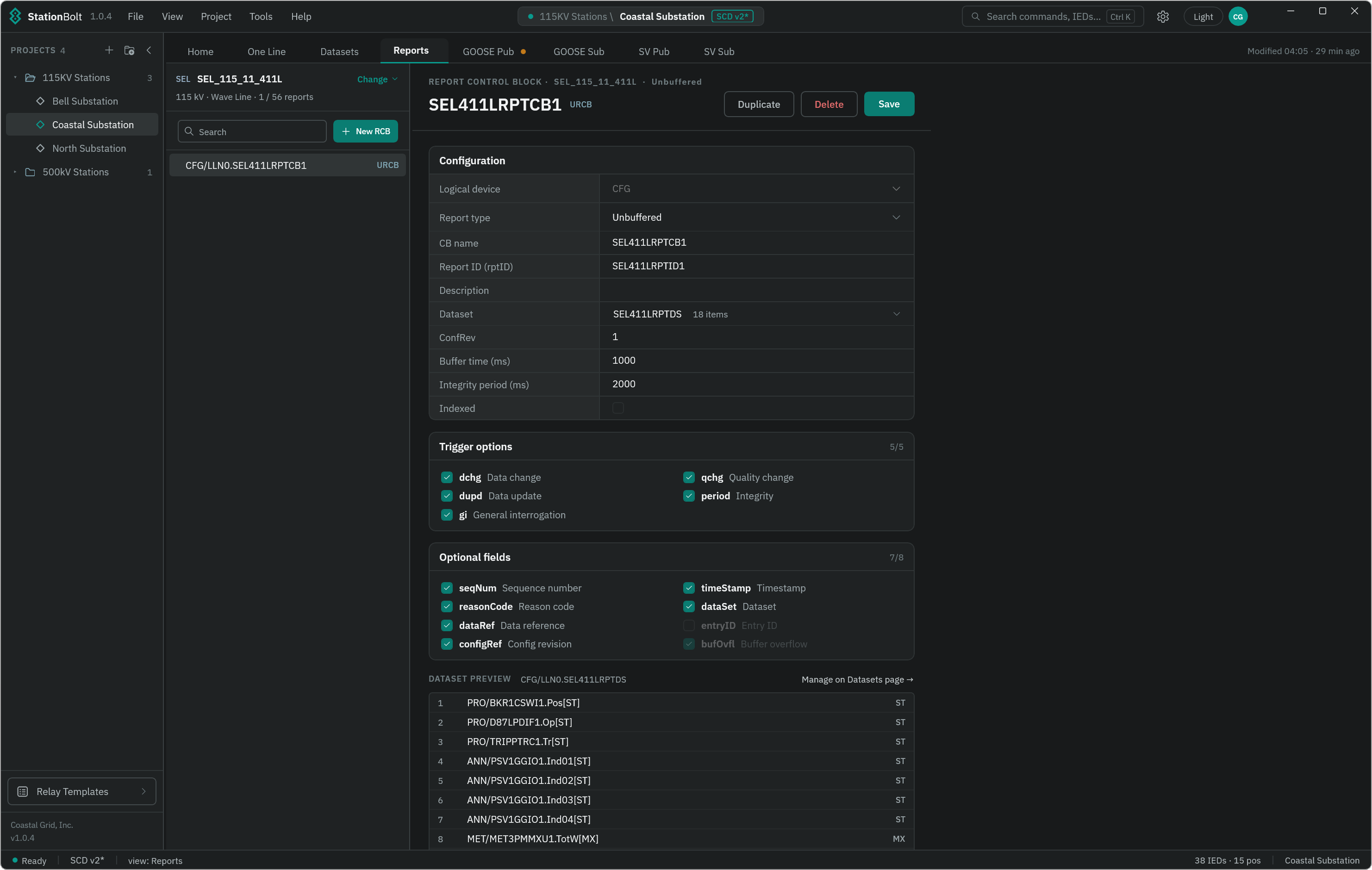
Task: Click the Coastal Substation diamond icon
Action: tap(40, 125)
